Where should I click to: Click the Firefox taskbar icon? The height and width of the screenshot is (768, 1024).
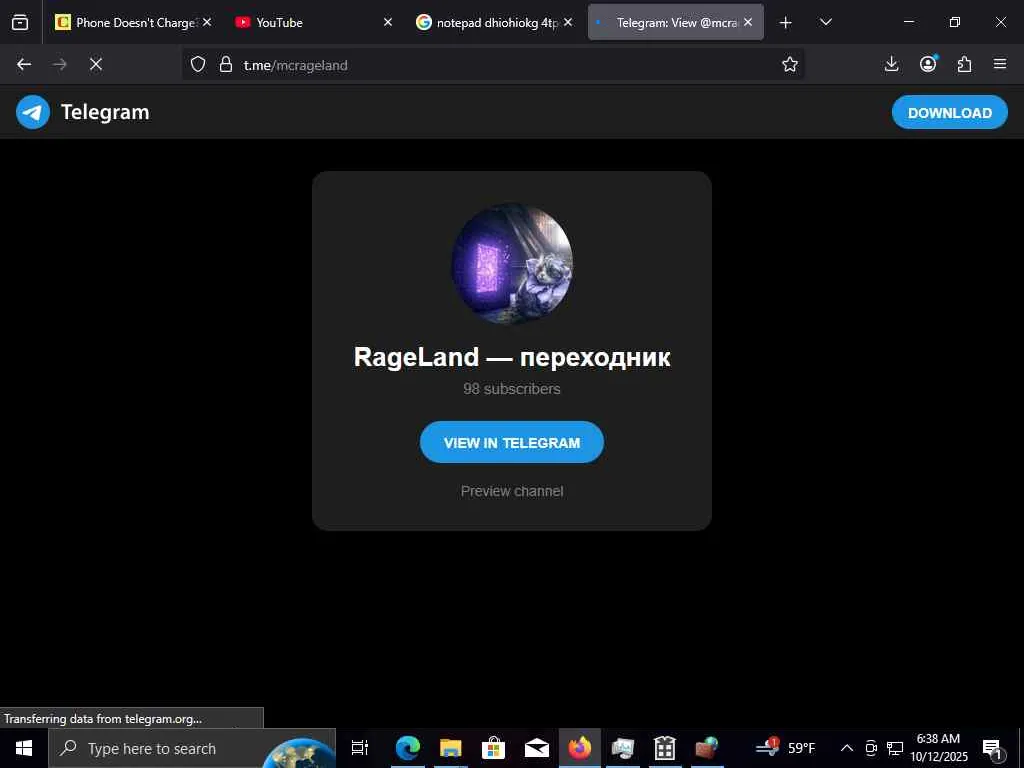pos(580,748)
